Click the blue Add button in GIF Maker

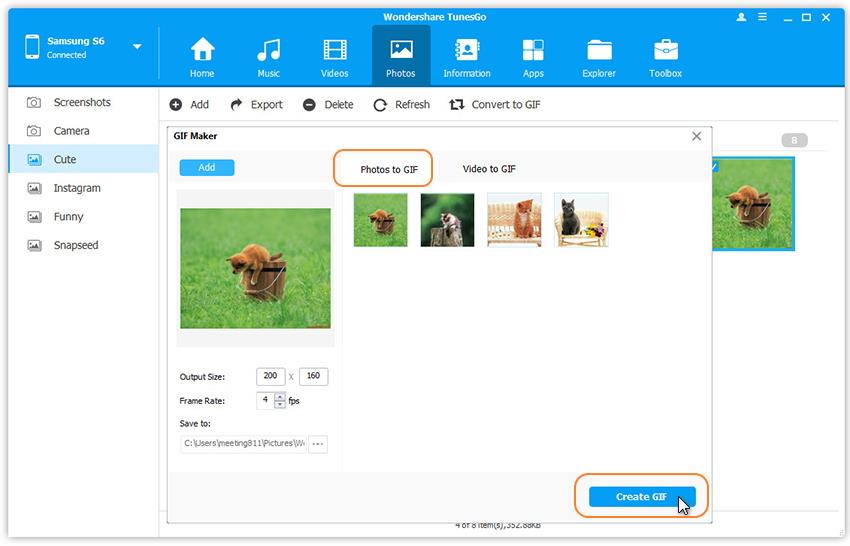click(206, 167)
